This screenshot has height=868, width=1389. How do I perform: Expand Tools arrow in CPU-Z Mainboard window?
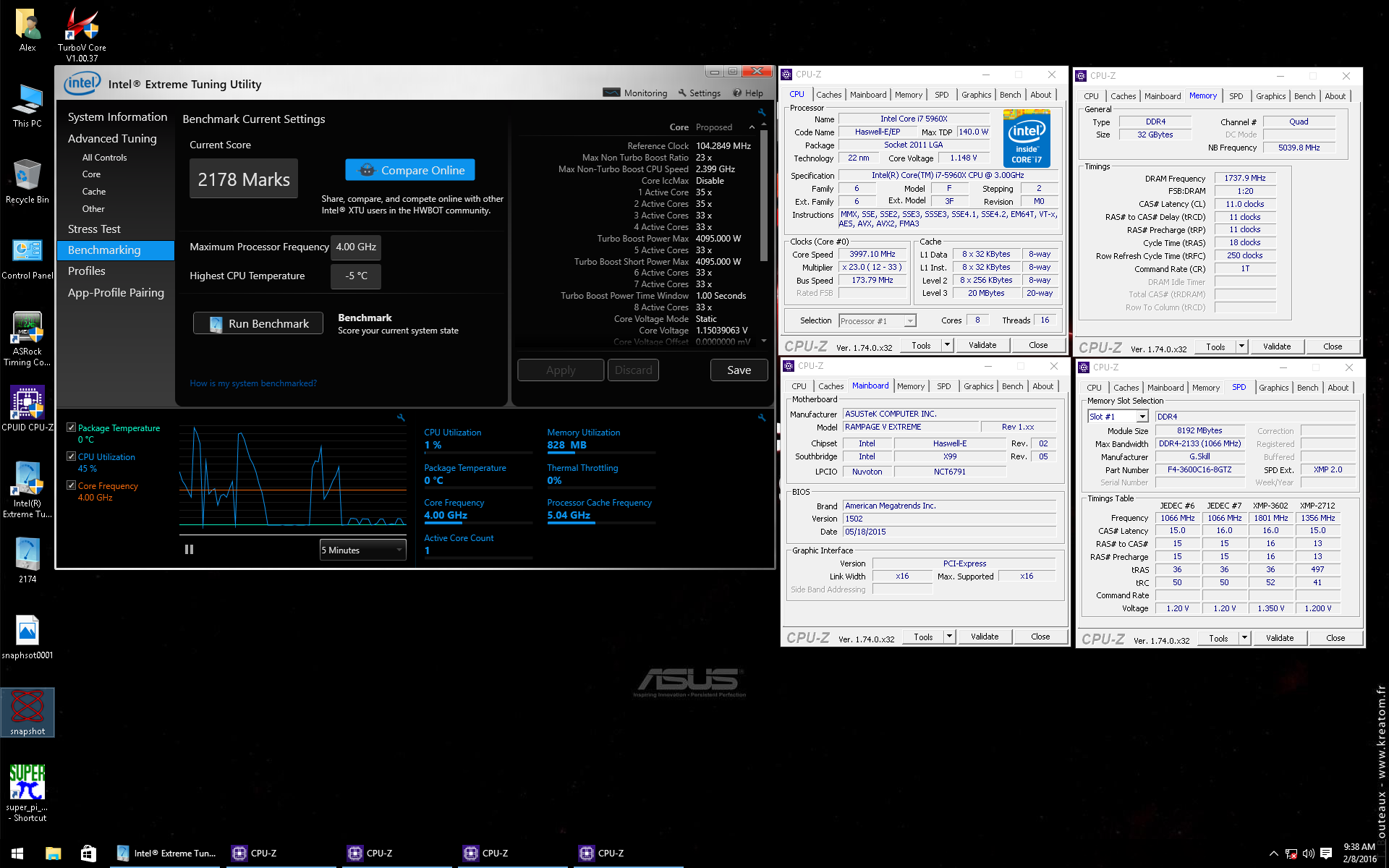click(x=949, y=637)
